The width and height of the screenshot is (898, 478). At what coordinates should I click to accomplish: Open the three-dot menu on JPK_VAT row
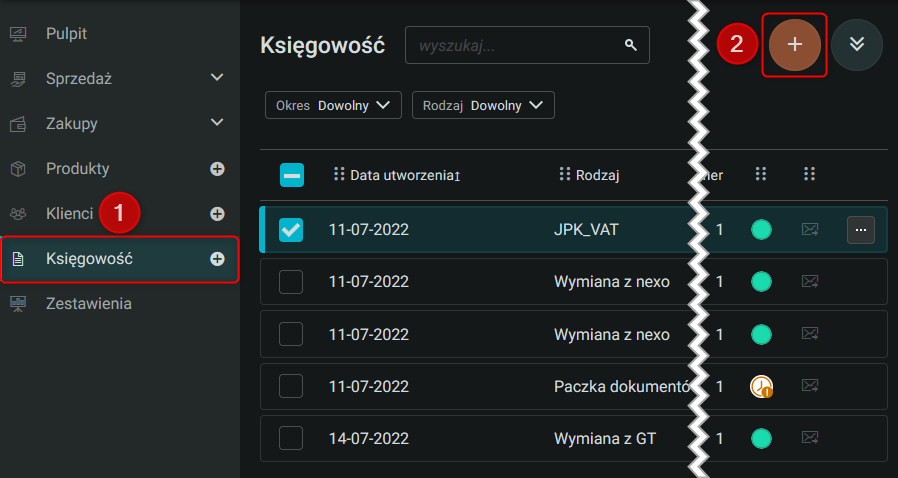pos(861,230)
